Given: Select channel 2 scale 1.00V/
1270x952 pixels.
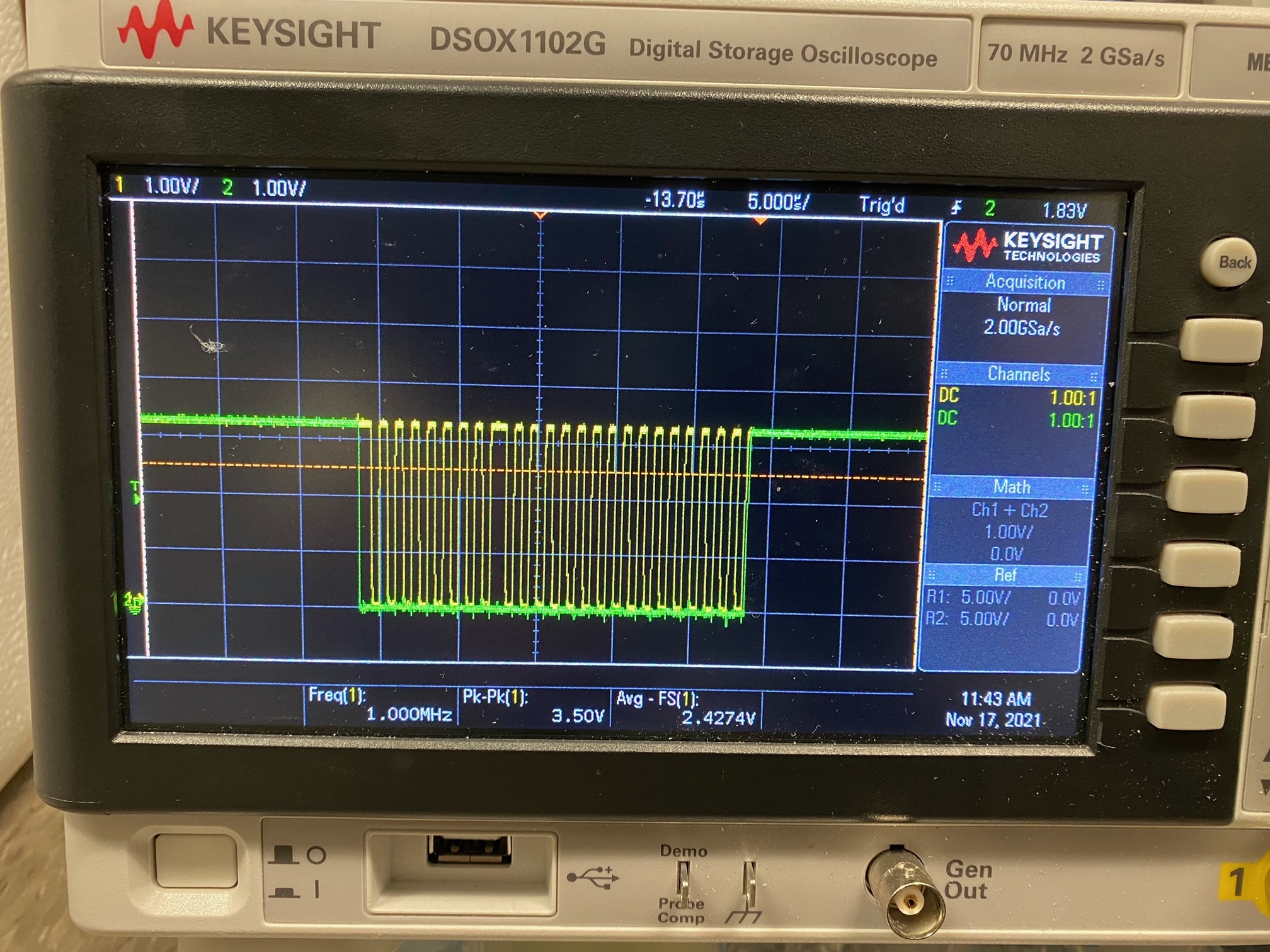Looking at the screenshot, I should [279, 188].
